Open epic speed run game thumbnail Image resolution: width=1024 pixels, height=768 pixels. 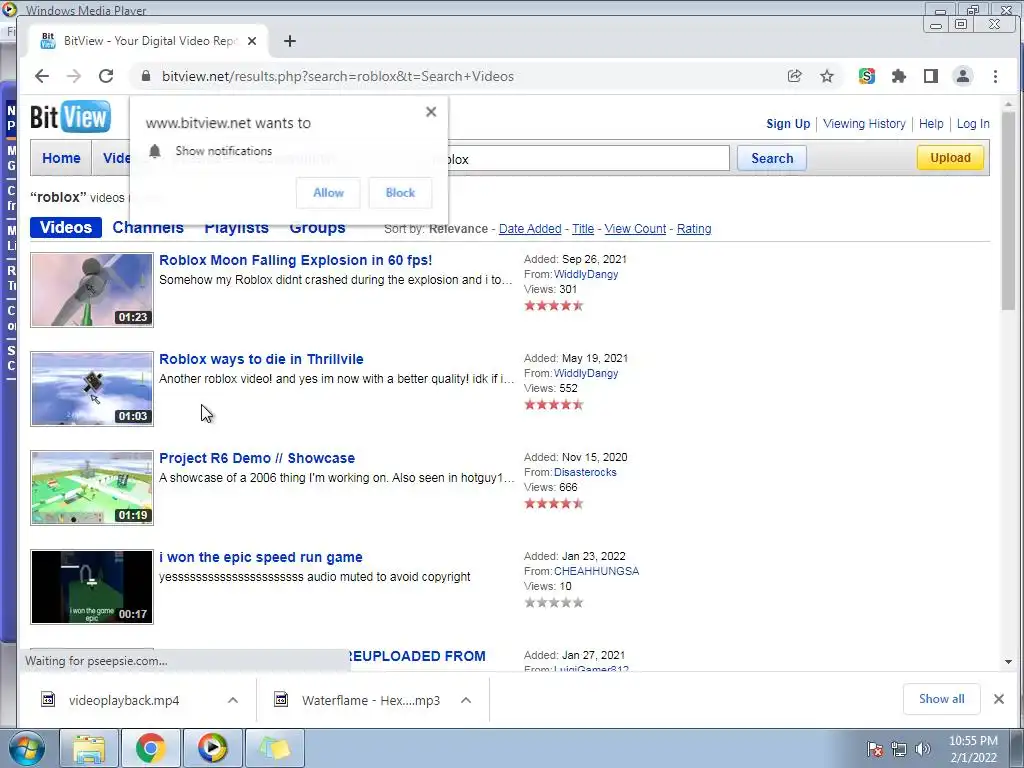92,587
